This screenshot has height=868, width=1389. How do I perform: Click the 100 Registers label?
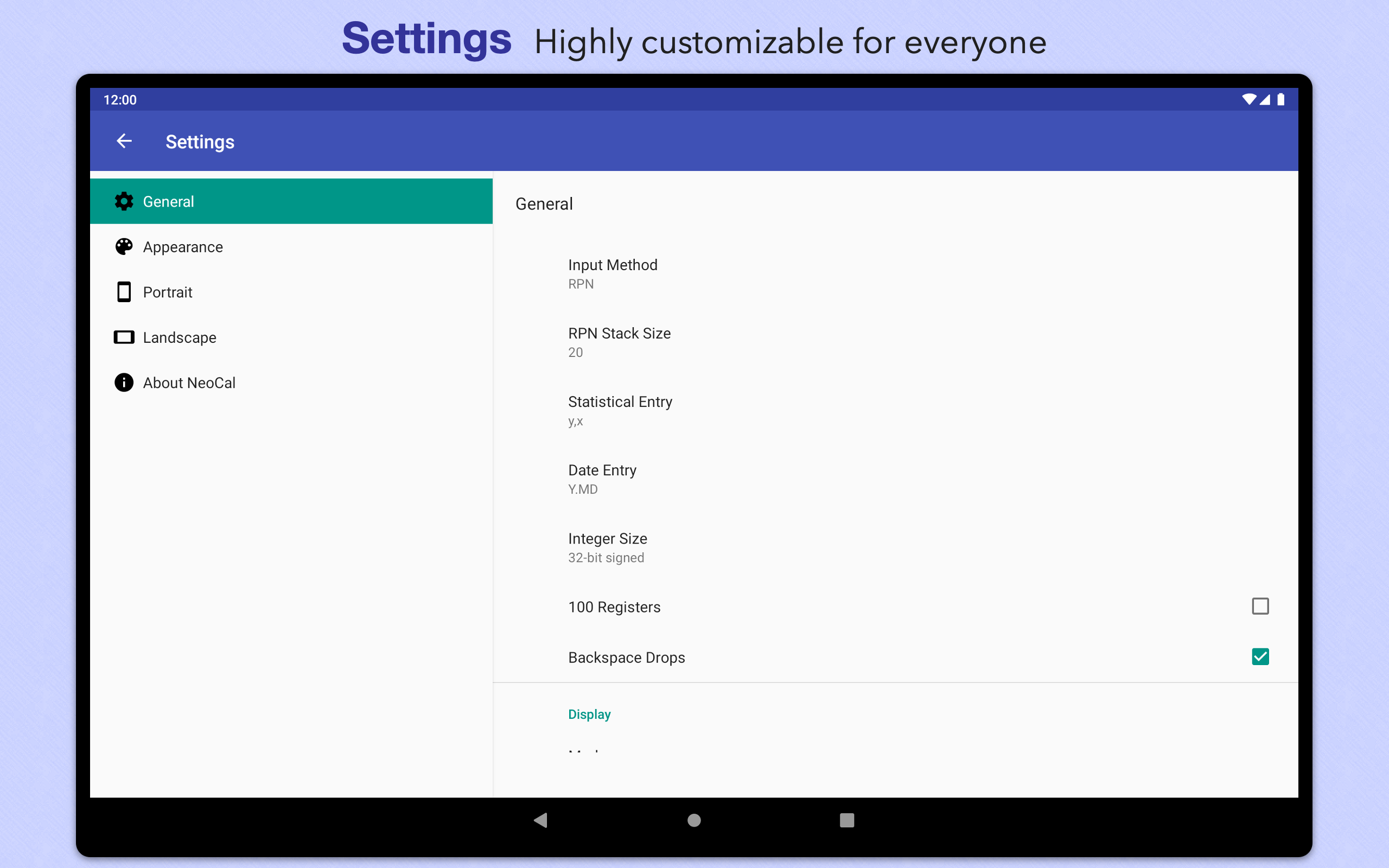(614, 608)
